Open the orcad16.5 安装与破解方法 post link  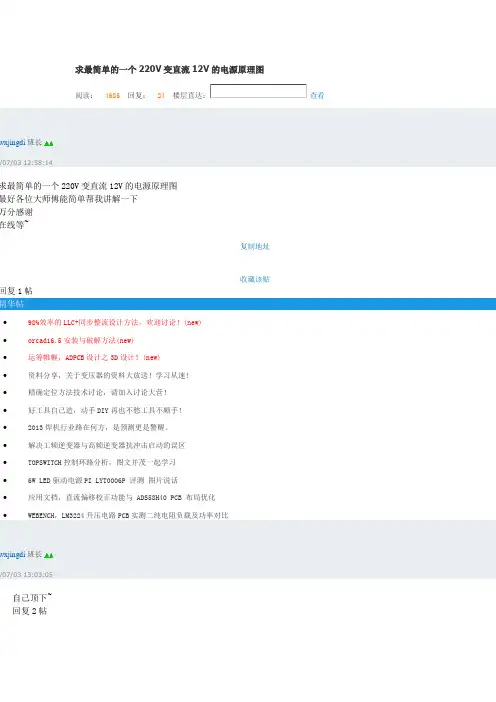pos(81,340)
